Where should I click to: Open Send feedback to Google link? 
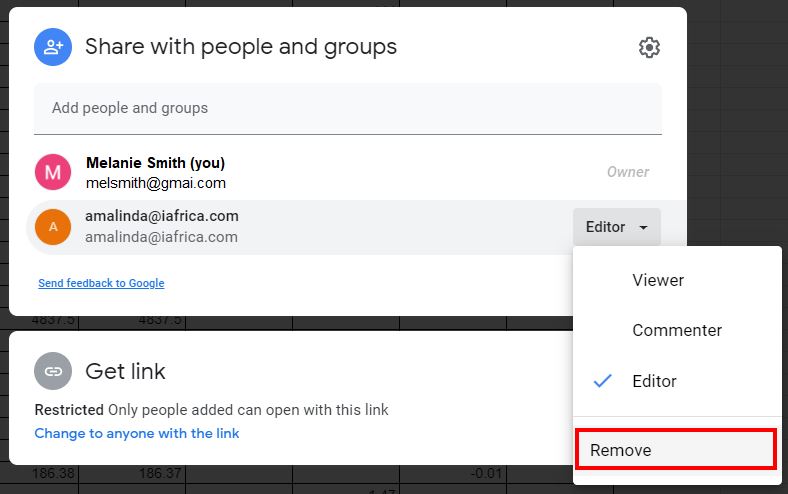tap(101, 283)
